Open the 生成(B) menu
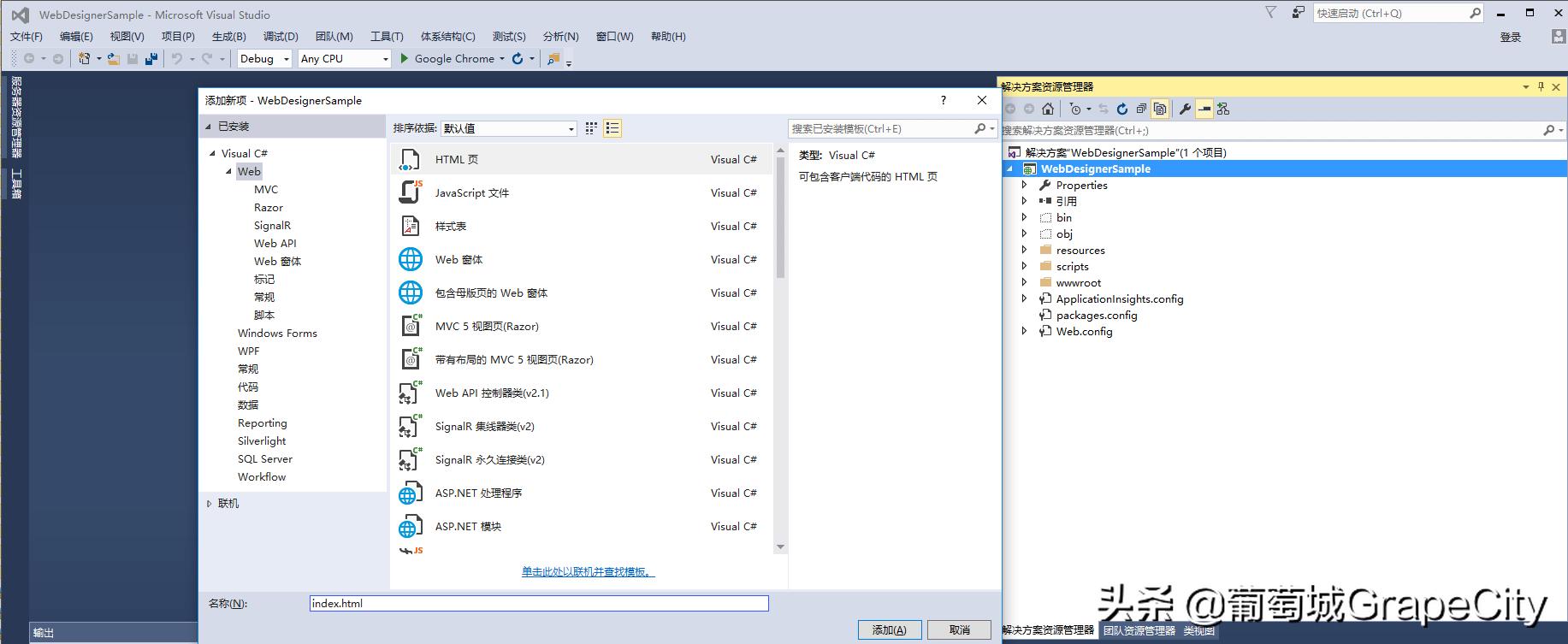The width and height of the screenshot is (1568, 644). click(x=228, y=36)
